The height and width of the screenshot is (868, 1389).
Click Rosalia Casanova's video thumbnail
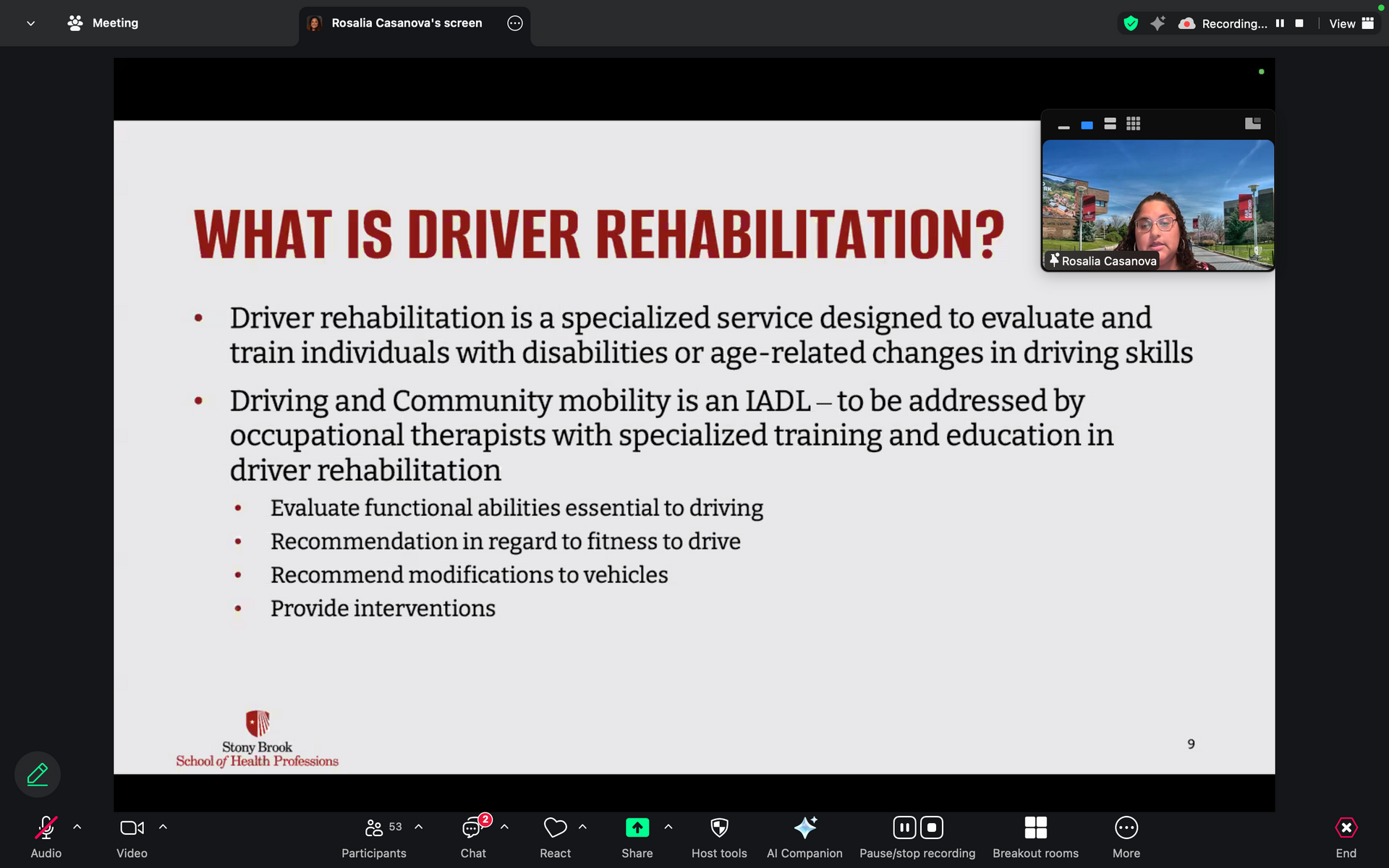click(x=1157, y=205)
